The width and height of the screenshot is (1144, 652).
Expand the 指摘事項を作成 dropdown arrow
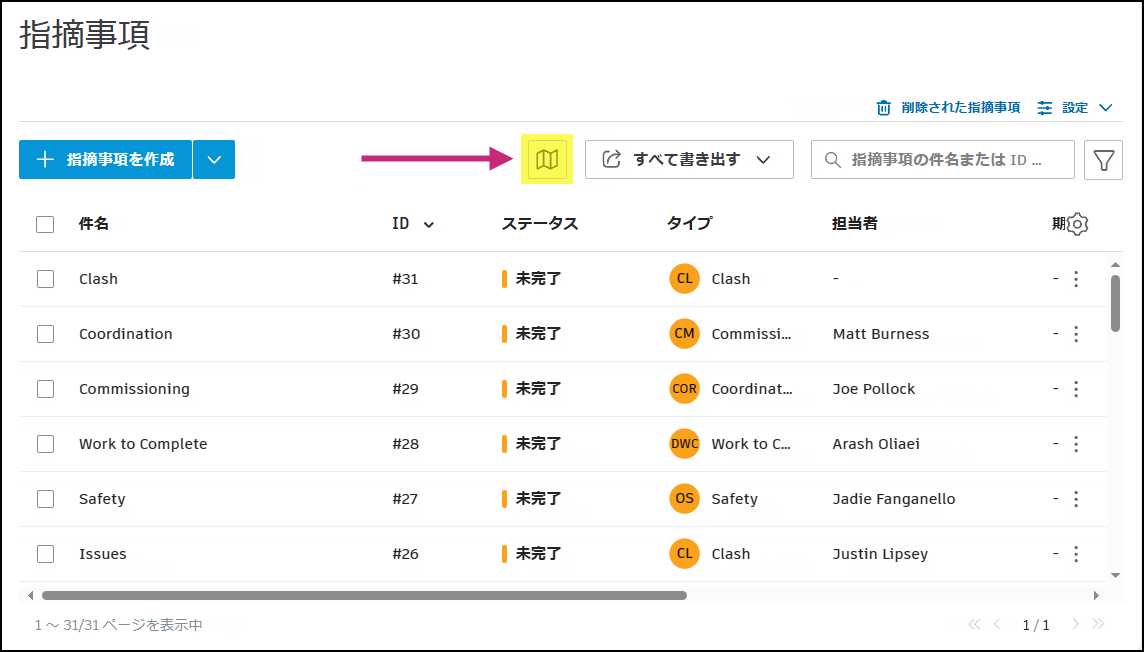pyautogui.click(x=214, y=160)
